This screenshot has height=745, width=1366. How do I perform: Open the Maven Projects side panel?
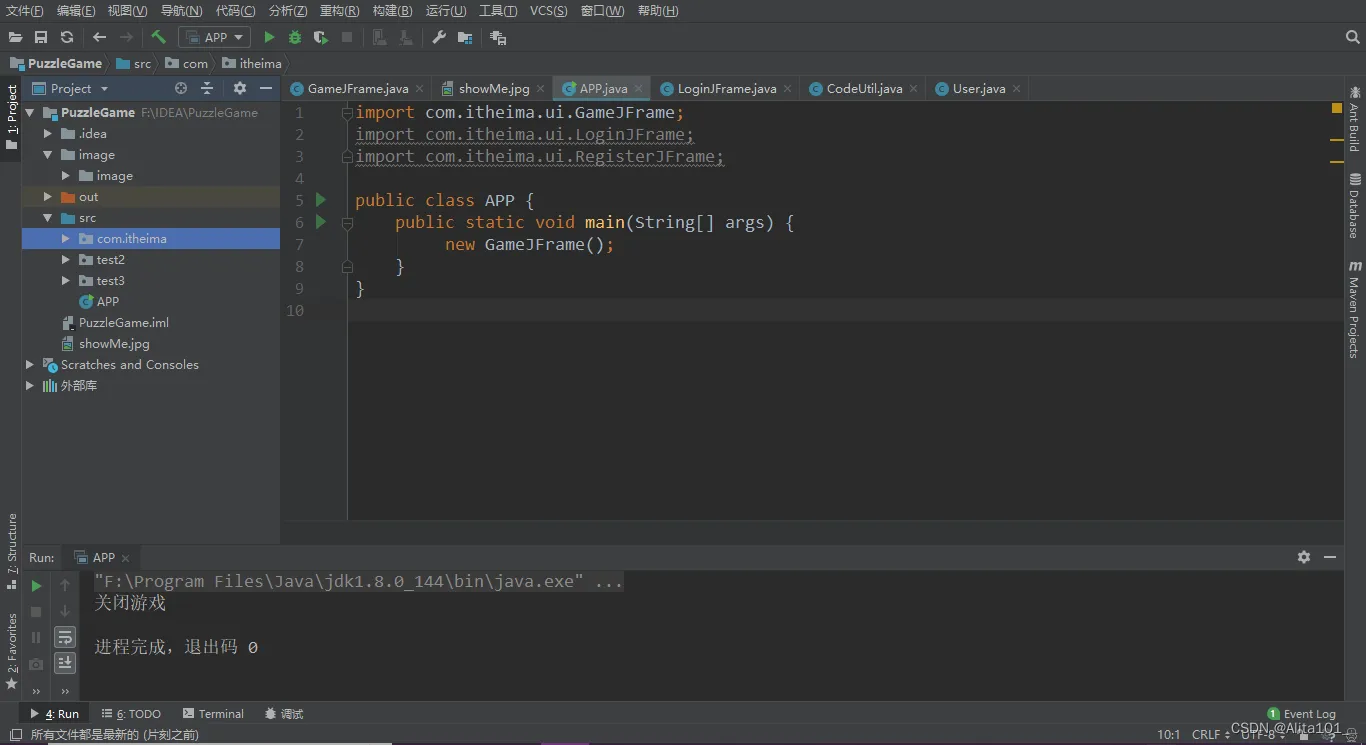pyautogui.click(x=1354, y=309)
